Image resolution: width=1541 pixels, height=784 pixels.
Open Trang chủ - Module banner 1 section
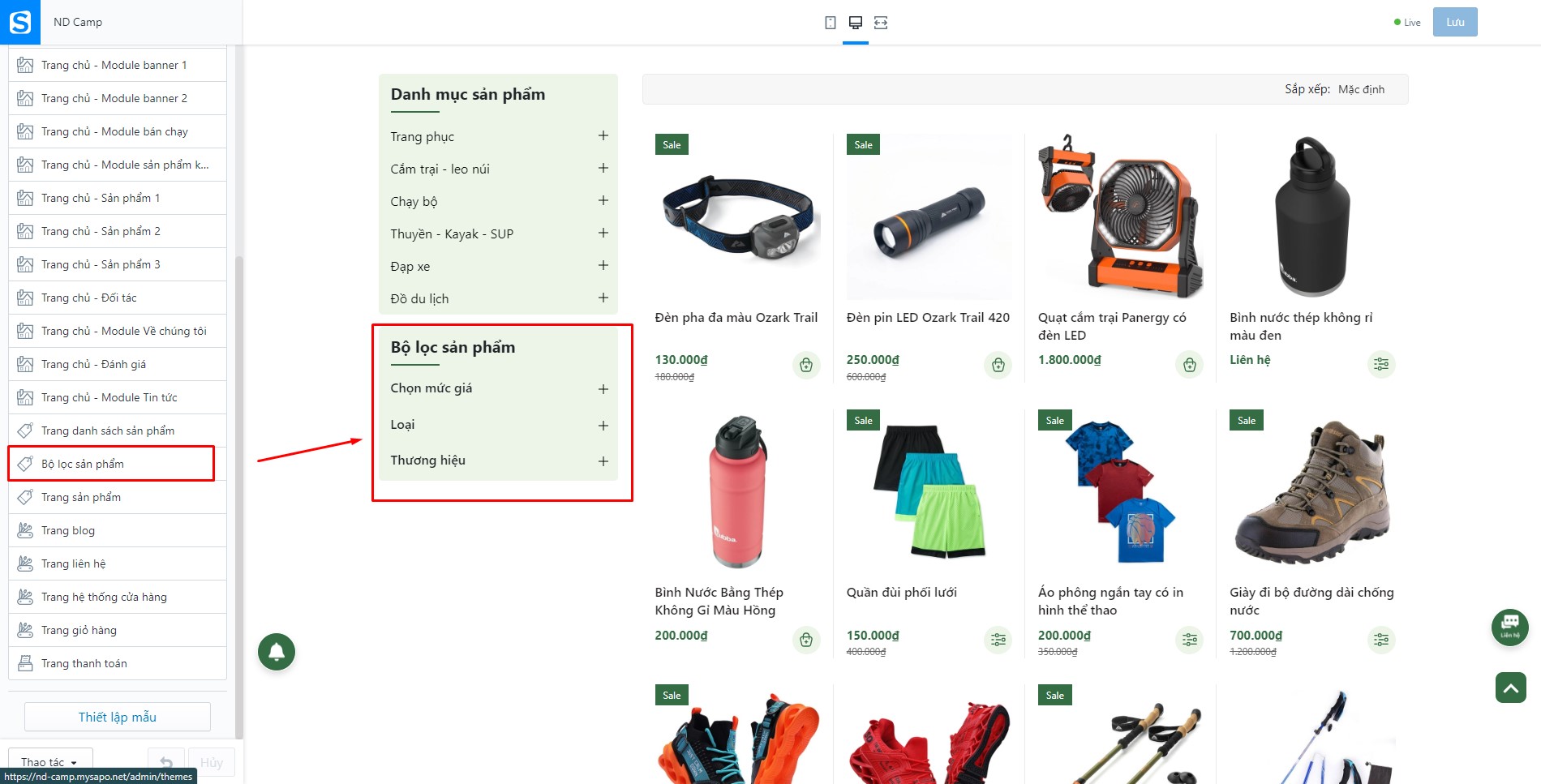point(118,65)
